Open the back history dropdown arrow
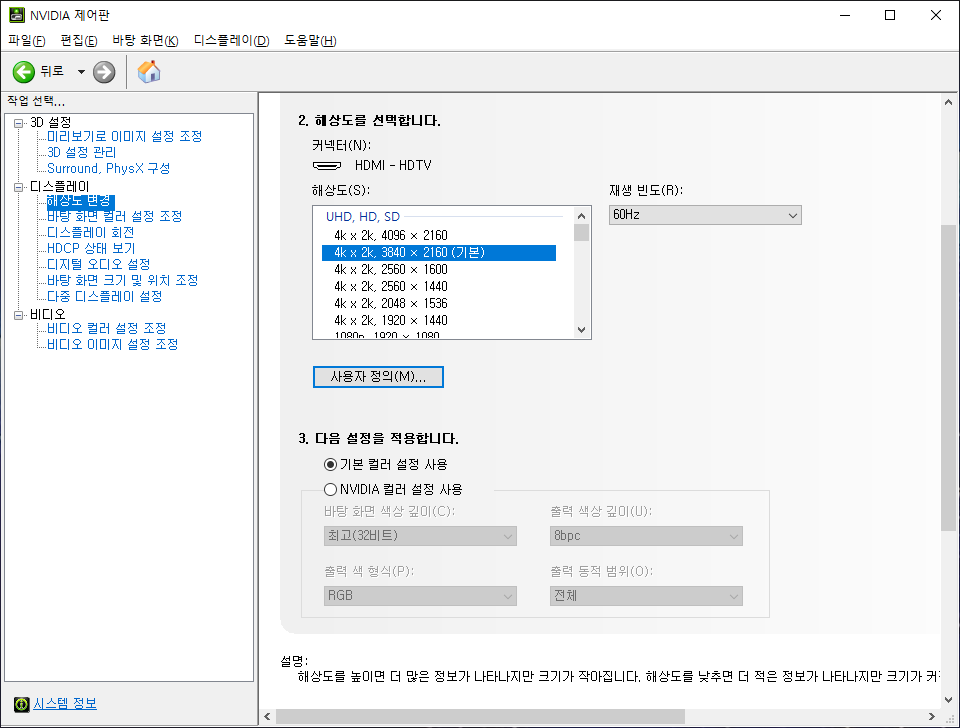This screenshot has width=960, height=728. pos(81,72)
